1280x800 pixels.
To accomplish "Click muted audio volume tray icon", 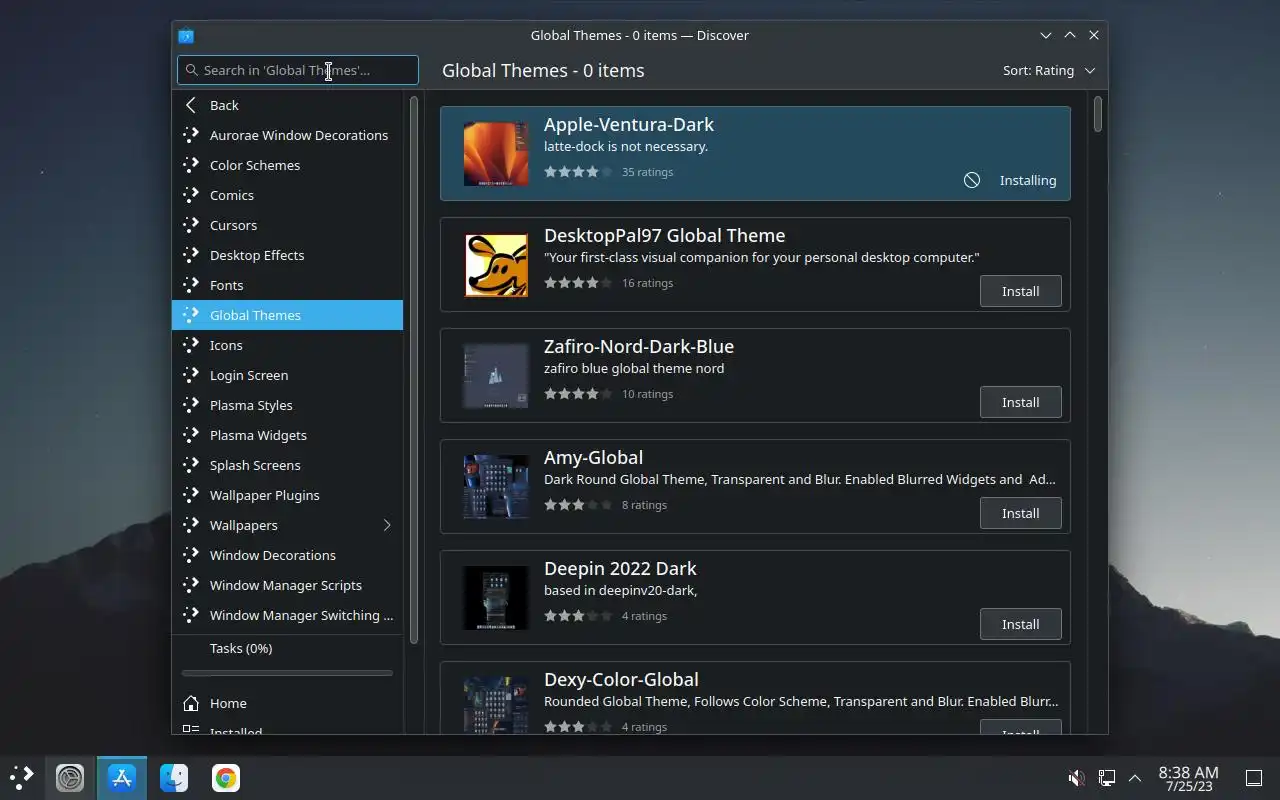I will coord(1077,778).
